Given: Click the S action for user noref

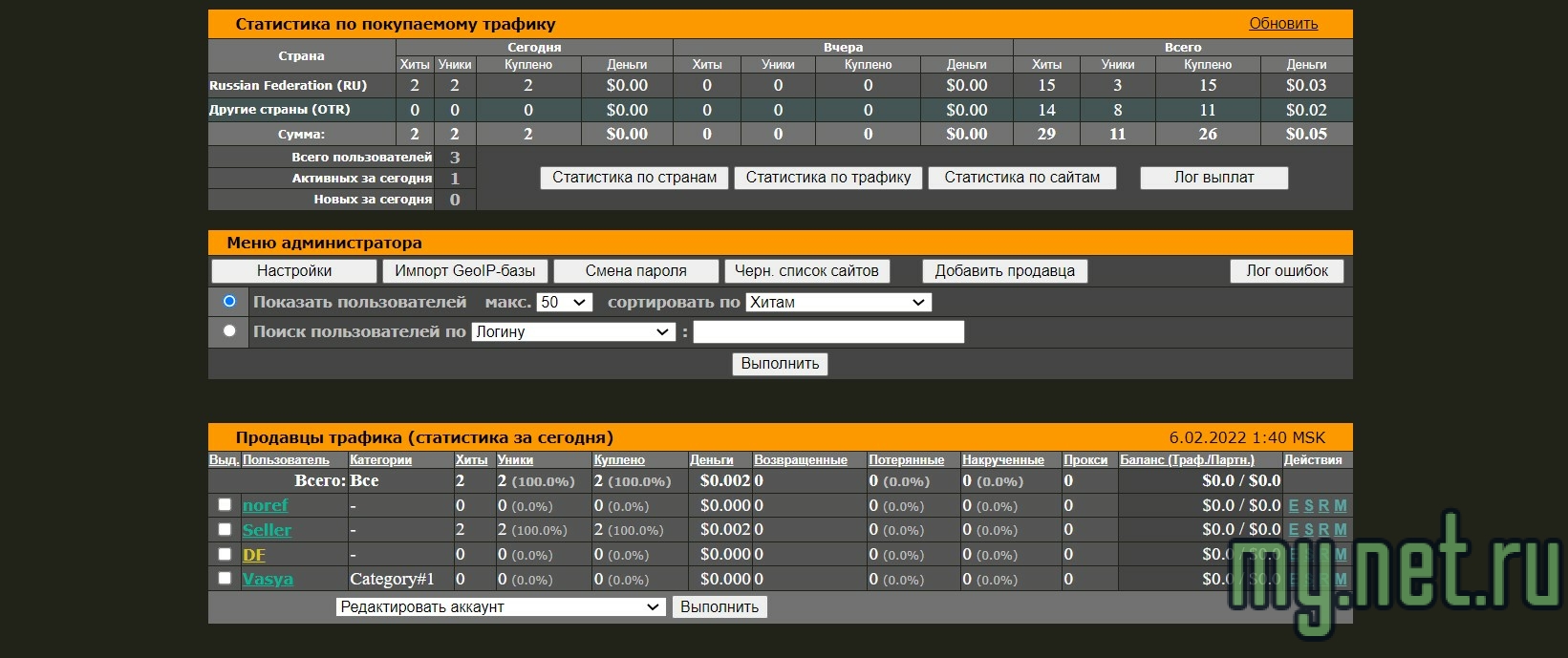Looking at the screenshot, I should [x=1309, y=506].
